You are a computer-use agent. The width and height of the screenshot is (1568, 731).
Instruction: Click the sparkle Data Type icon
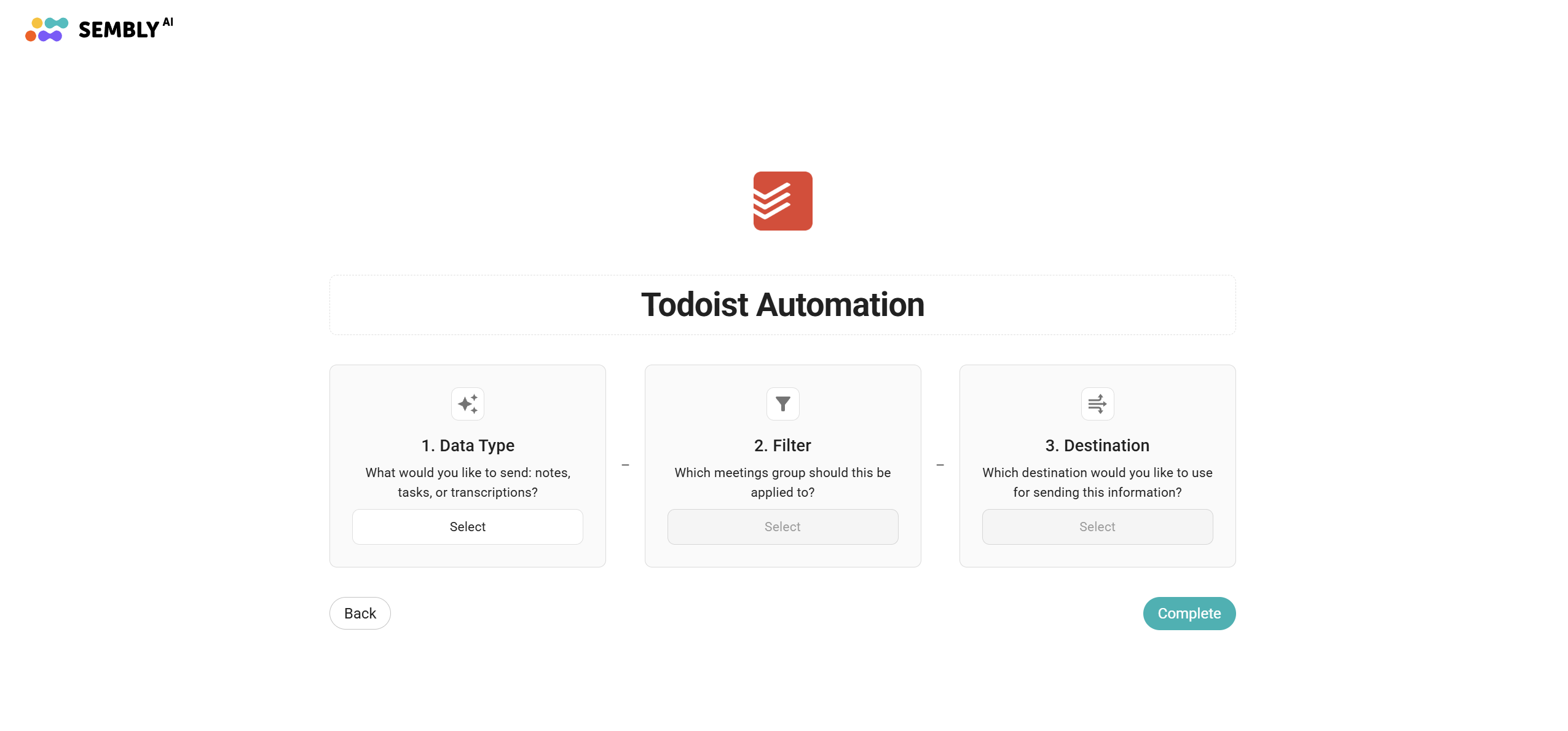pos(467,404)
